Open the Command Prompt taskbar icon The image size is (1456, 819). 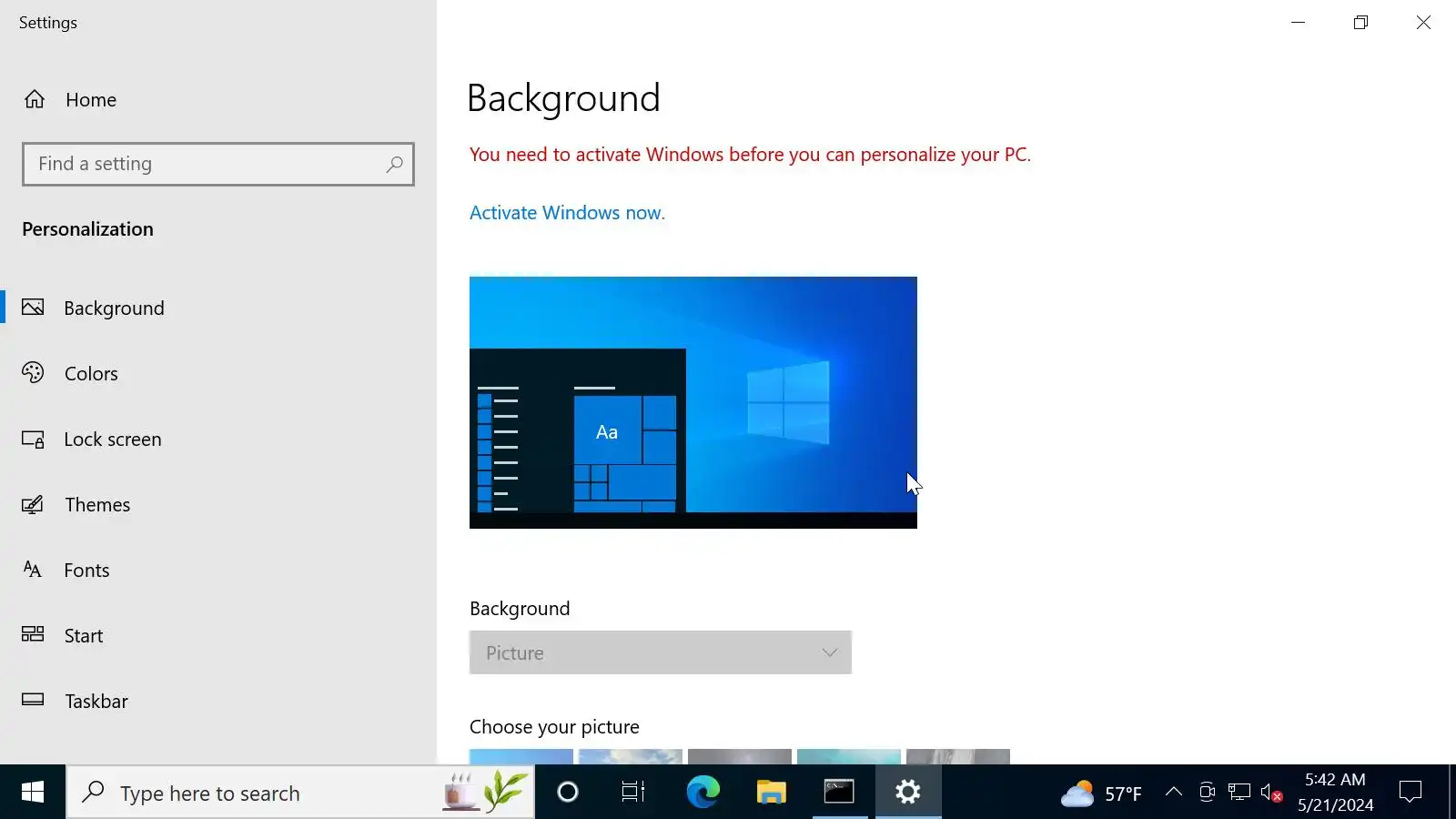[839, 793]
